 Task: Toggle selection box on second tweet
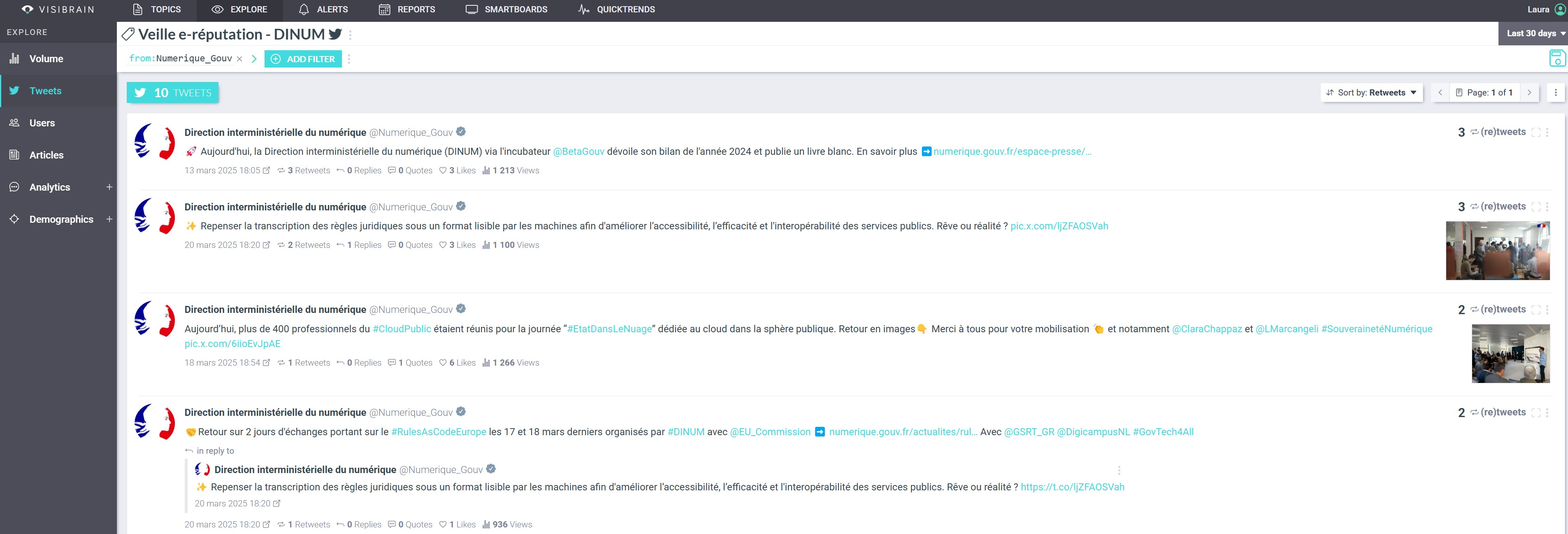tap(1536, 207)
